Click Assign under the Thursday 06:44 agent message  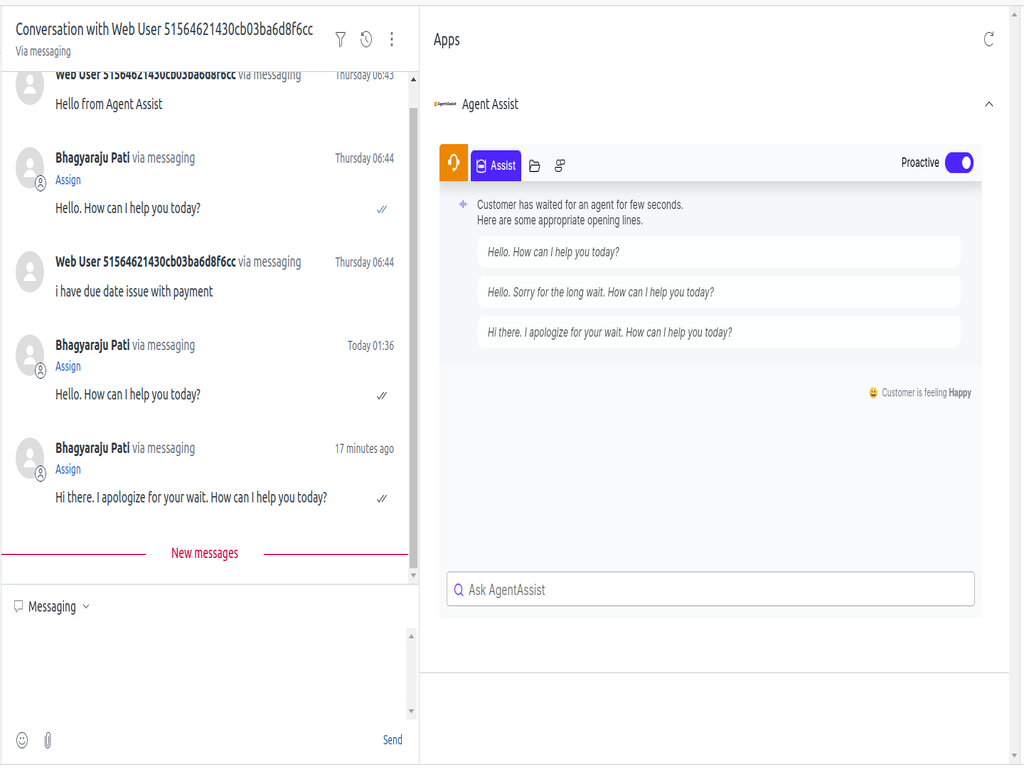(x=68, y=180)
